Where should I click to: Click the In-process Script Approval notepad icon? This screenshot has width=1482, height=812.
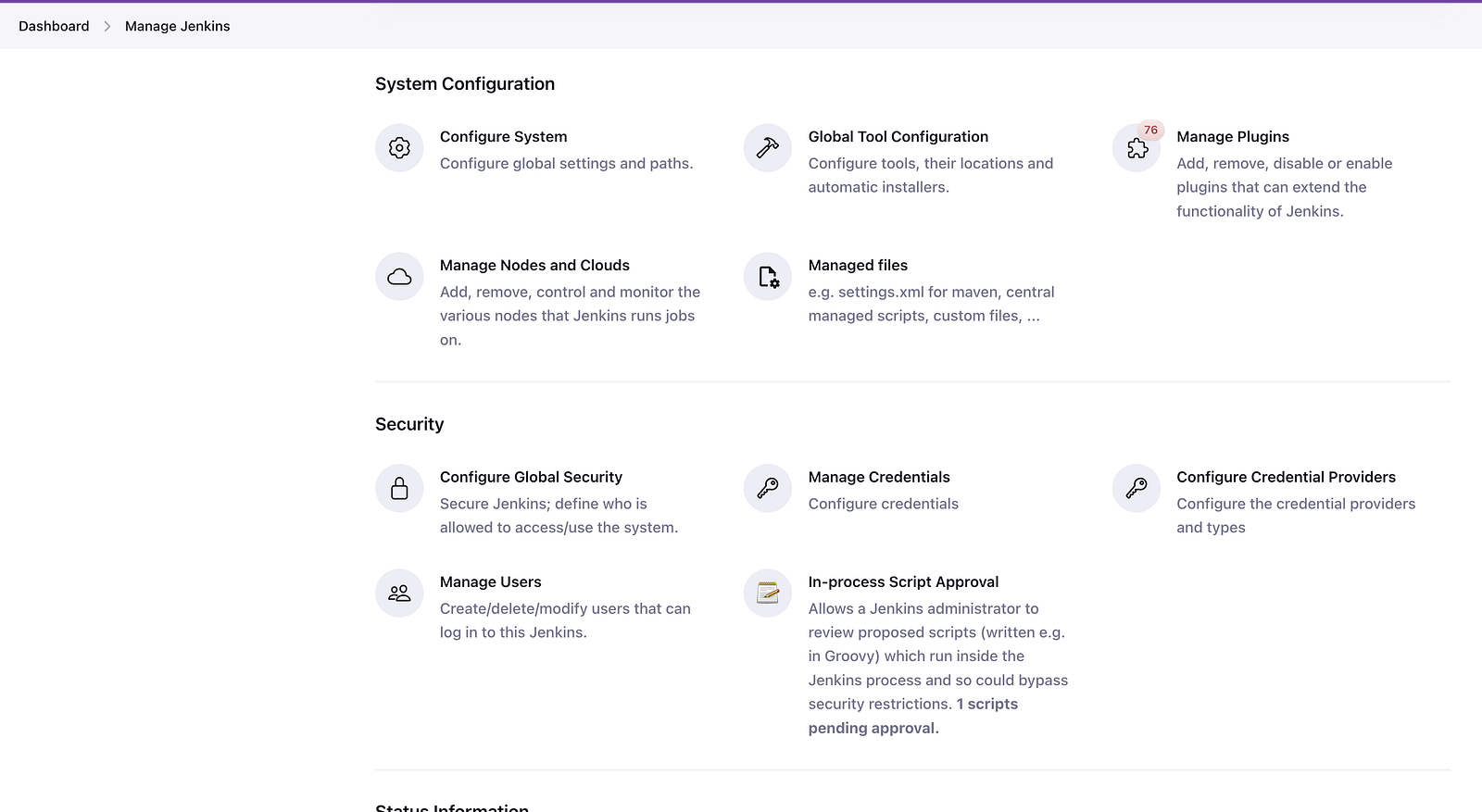[x=768, y=593]
